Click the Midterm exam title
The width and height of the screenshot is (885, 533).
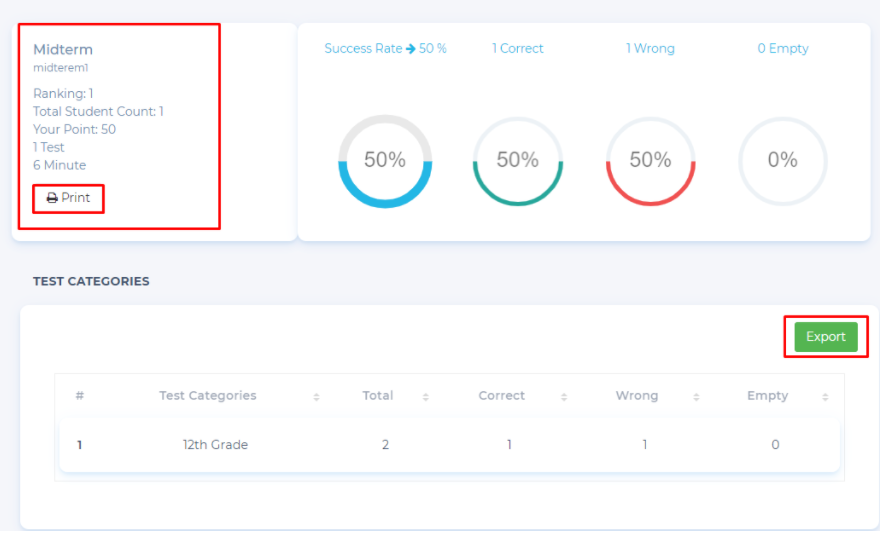pyautogui.click(x=63, y=49)
